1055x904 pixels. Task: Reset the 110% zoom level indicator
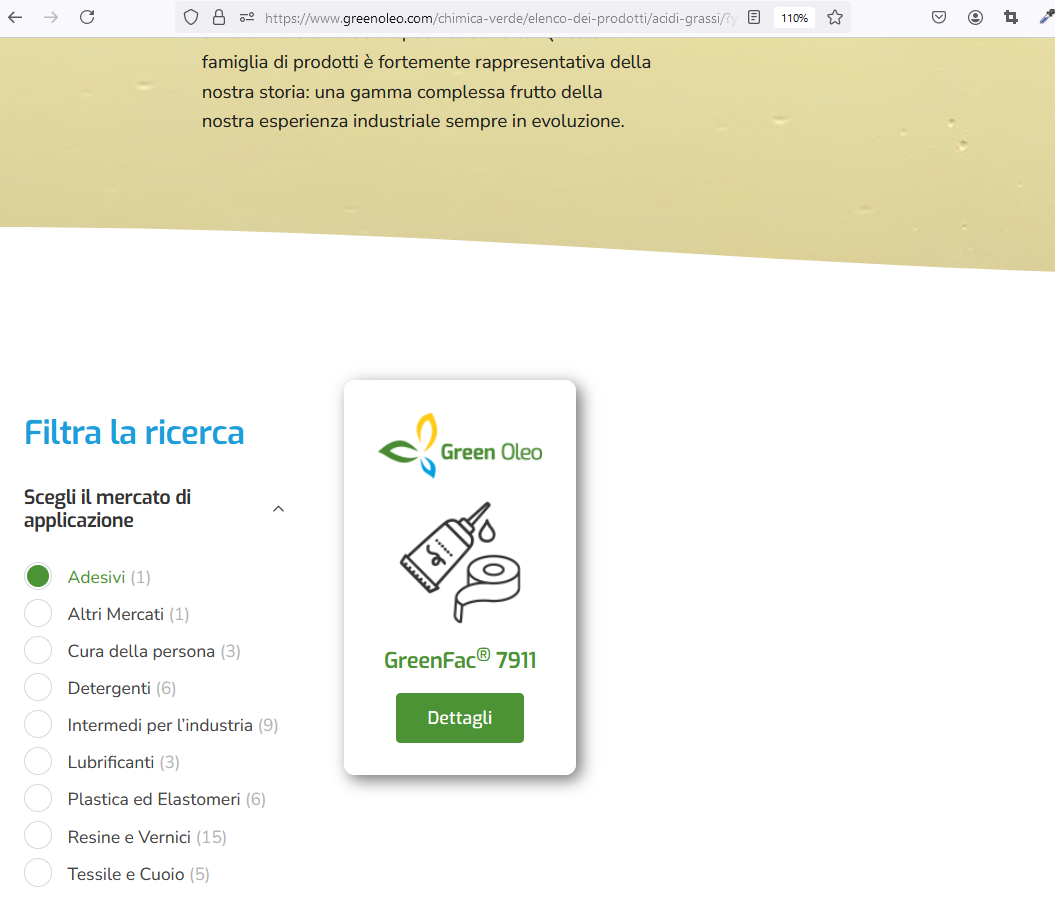[x=795, y=18]
